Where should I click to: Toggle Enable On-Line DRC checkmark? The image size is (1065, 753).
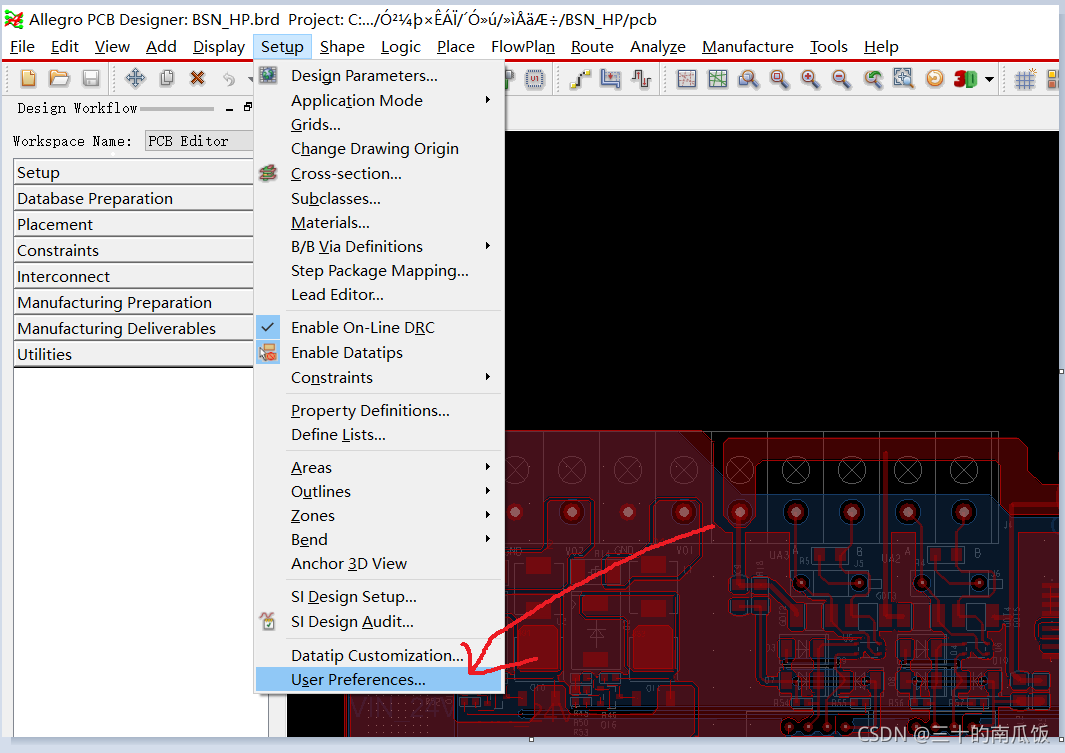pyautogui.click(x=268, y=327)
